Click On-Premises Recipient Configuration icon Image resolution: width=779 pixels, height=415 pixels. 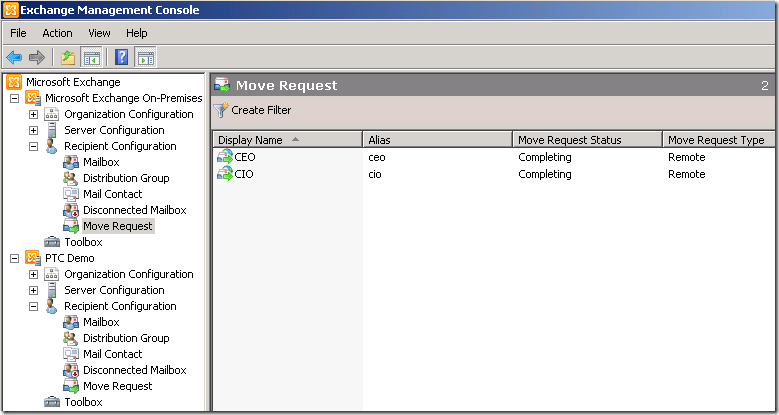pyautogui.click(x=52, y=146)
